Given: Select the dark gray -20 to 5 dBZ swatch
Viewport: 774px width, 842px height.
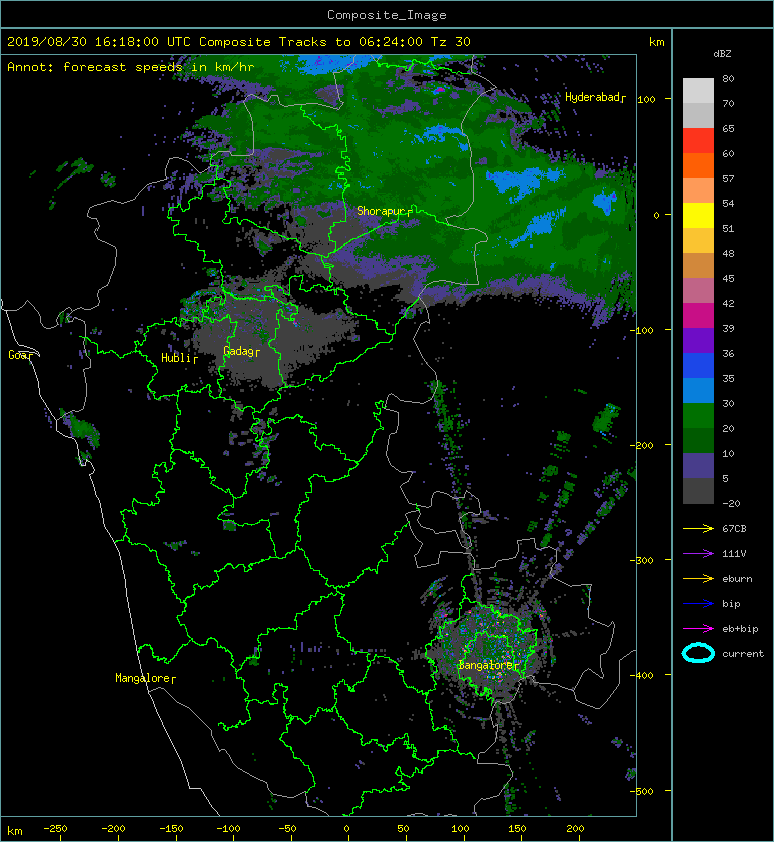Looking at the screenshot, I should point(698,491).
